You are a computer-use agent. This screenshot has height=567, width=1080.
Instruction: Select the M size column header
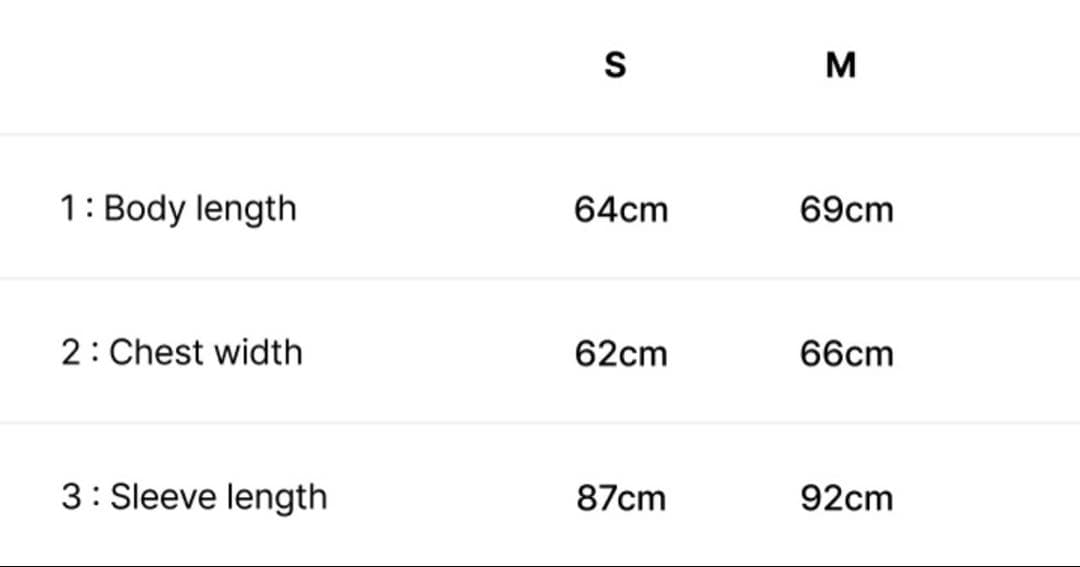tap(841, 66)
